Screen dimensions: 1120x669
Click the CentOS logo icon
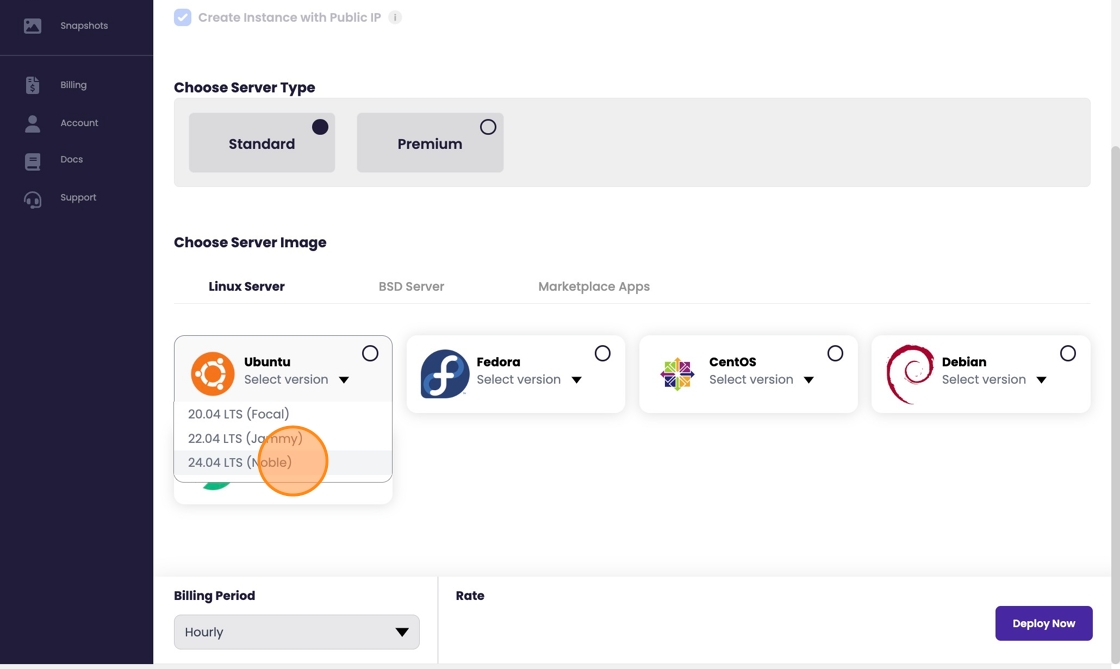(677, 374)
